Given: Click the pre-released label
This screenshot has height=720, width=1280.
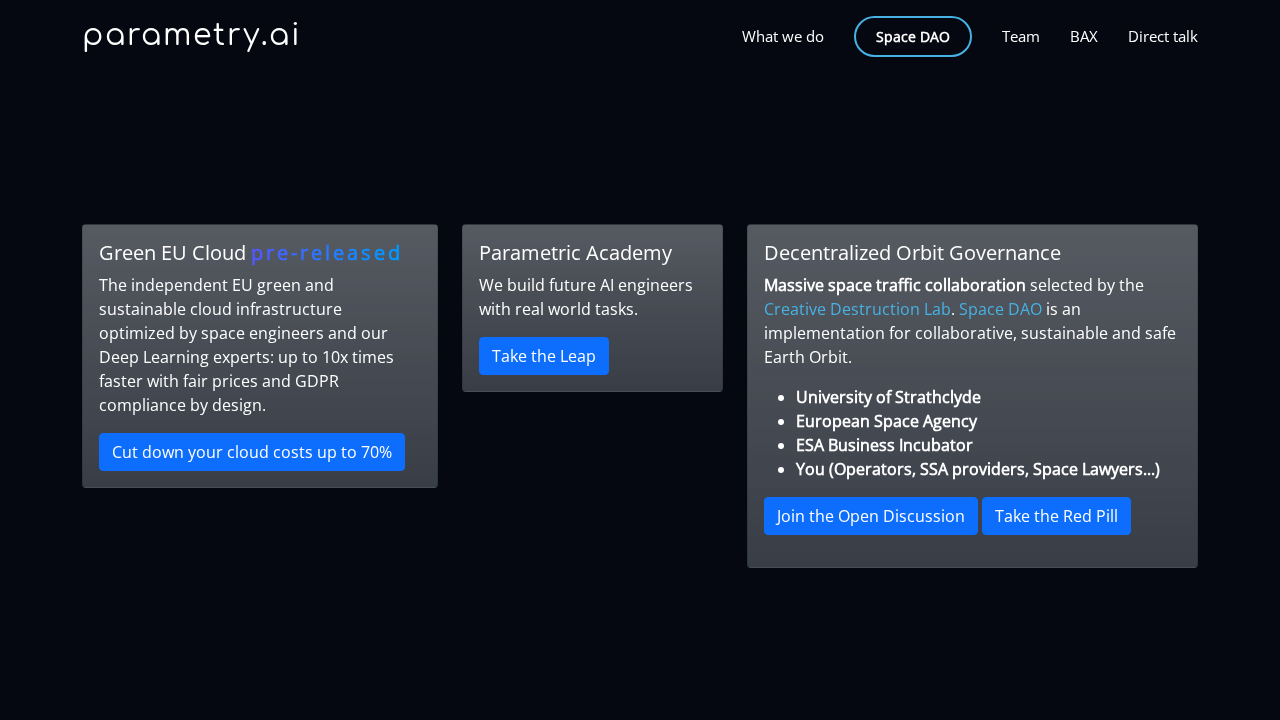Looking at the screenshot, I should point(326,252).
